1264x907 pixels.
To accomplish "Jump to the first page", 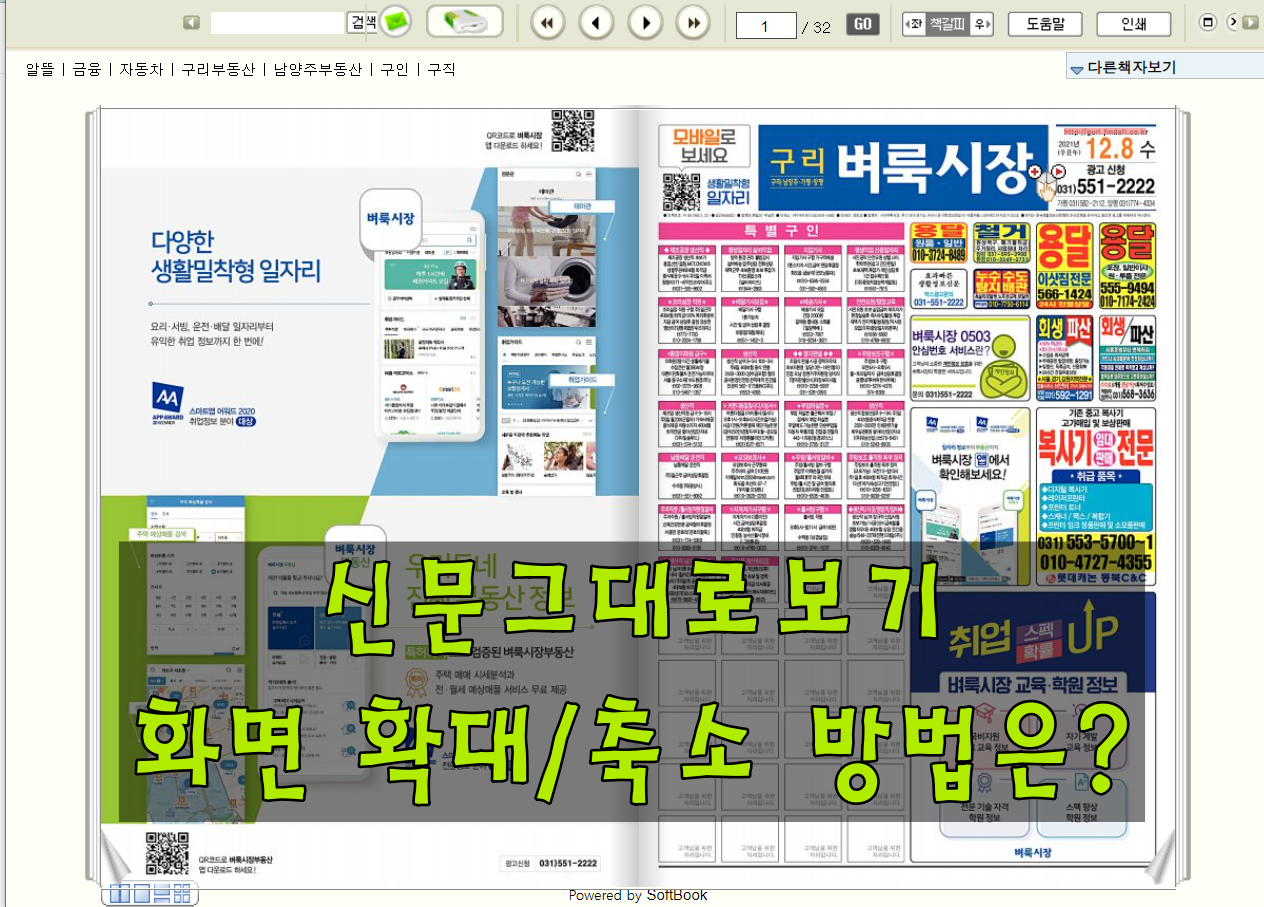I will coord(548,22).
